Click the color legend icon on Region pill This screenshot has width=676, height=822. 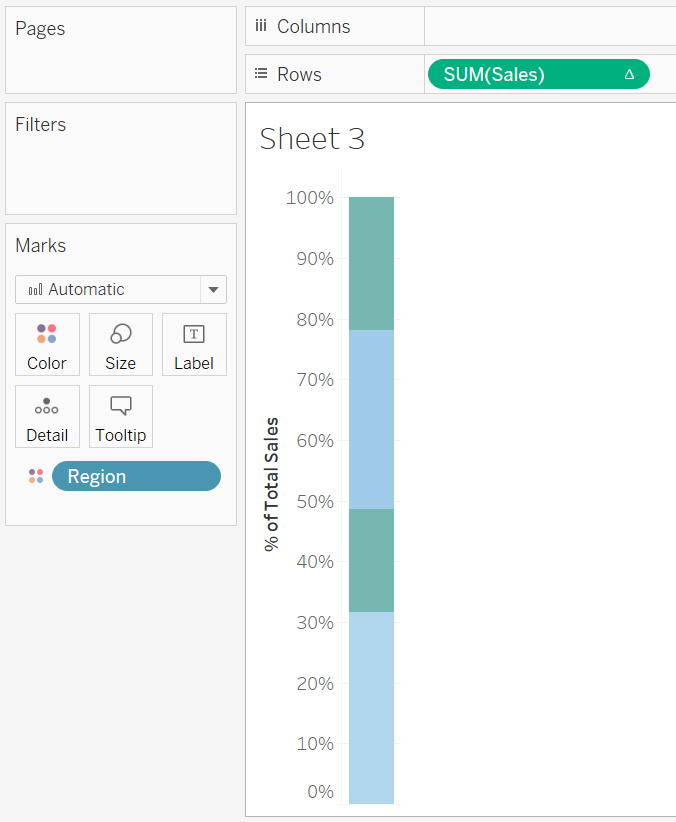36,476
